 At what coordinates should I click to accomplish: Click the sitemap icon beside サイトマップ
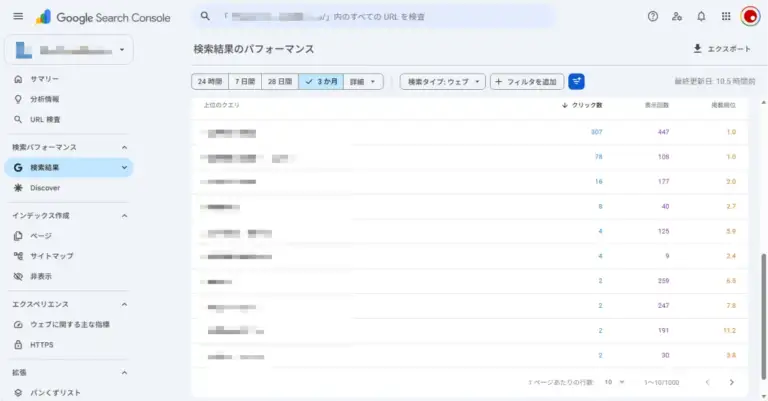tap(18, 256)
